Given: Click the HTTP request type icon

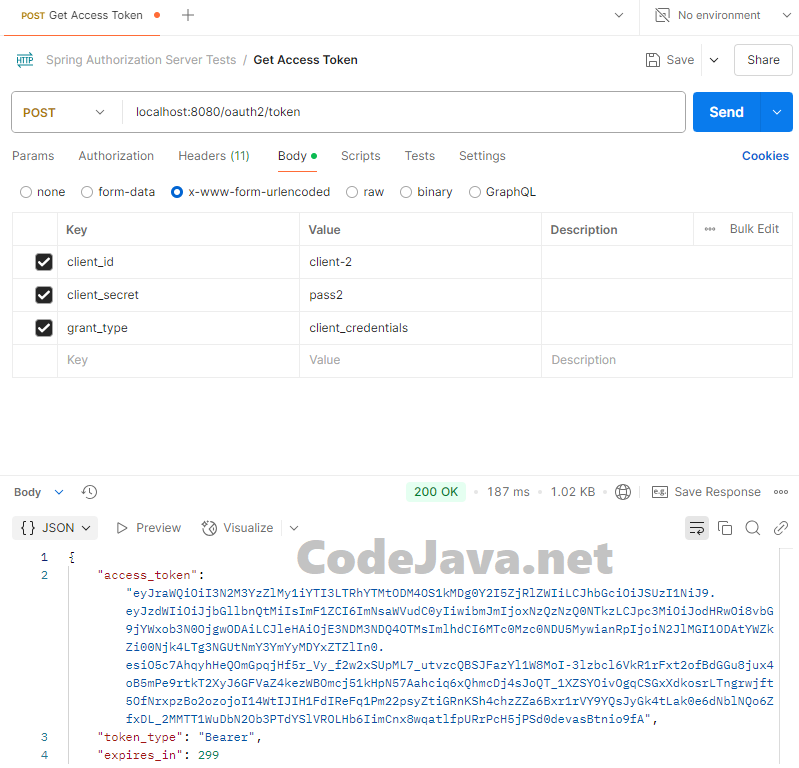Looking at the screenshot, I should pos(24,60).
